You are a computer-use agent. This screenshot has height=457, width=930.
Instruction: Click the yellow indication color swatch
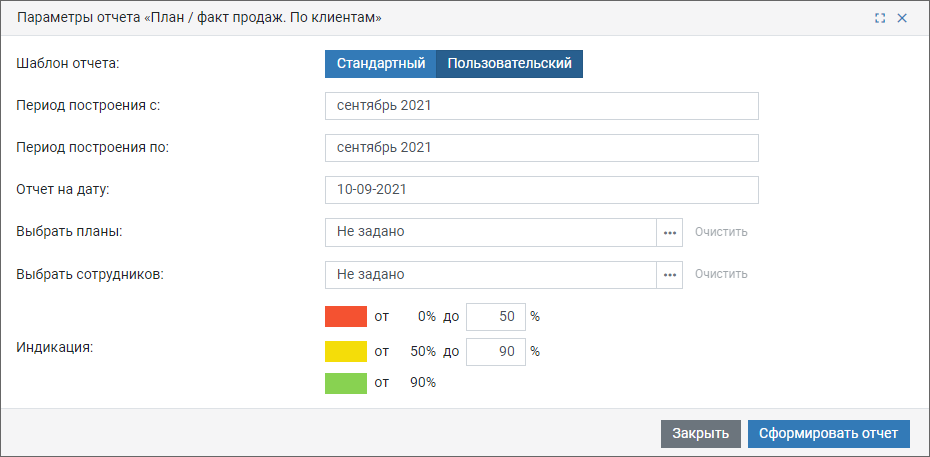346,351
